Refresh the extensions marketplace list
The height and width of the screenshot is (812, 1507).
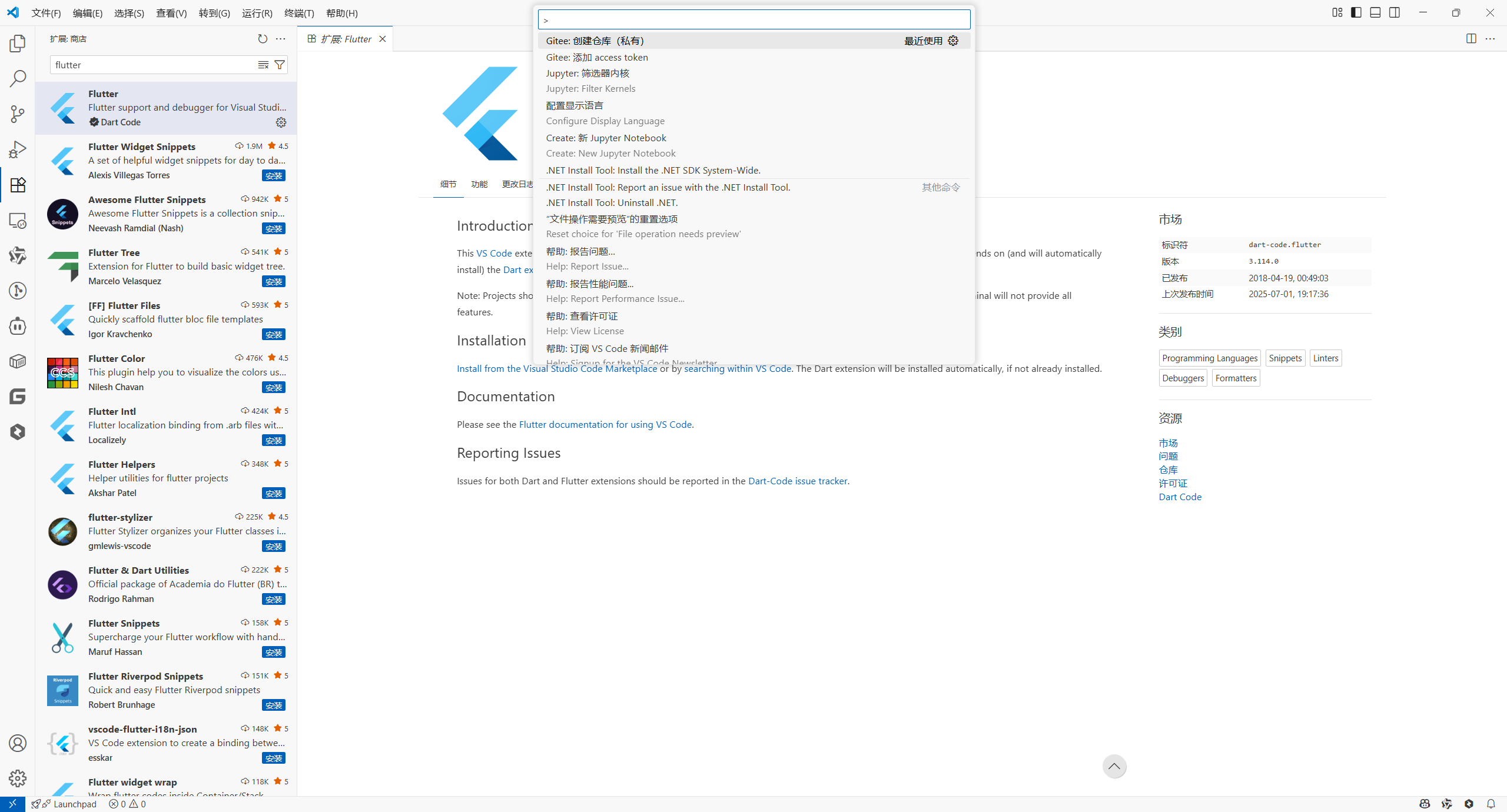click(x=263, y=39)
